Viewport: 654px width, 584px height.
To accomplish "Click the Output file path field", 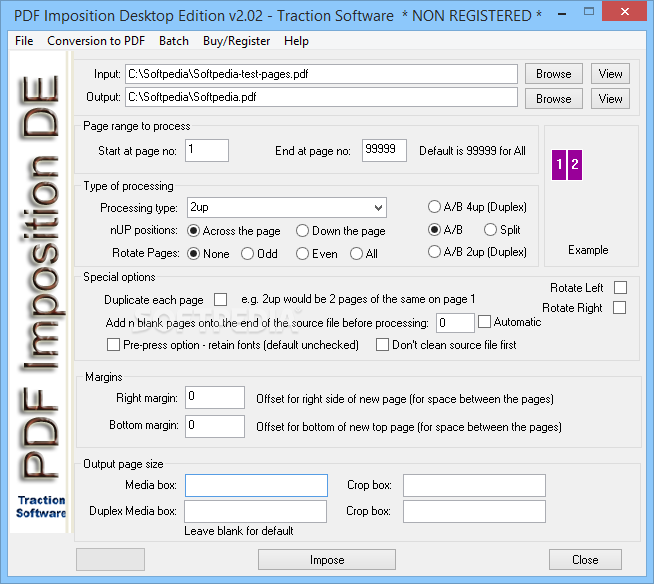I will tap(321, 97).
